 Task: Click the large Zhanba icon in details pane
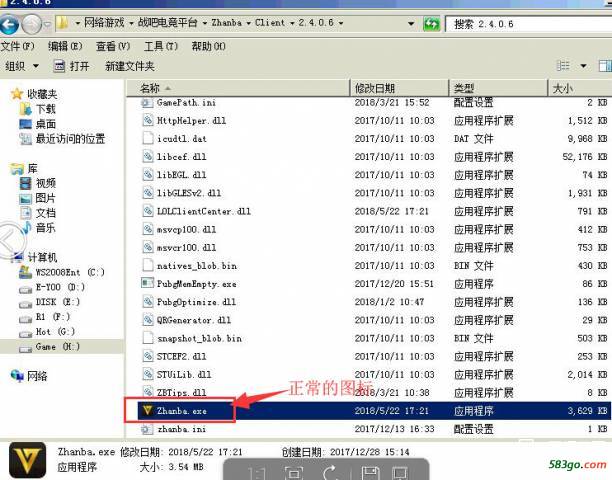tap(27, 460)
